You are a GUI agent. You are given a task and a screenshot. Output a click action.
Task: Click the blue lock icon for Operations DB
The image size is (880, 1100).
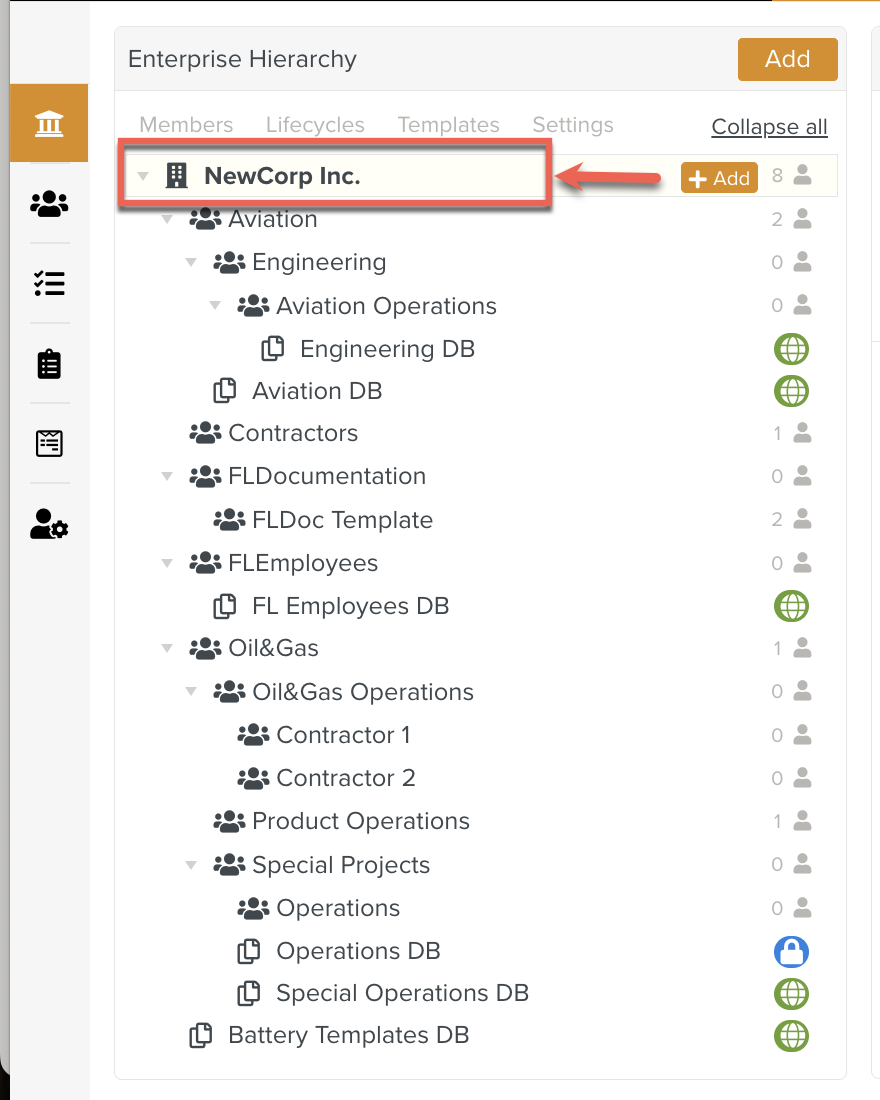[x=791, y=951]
